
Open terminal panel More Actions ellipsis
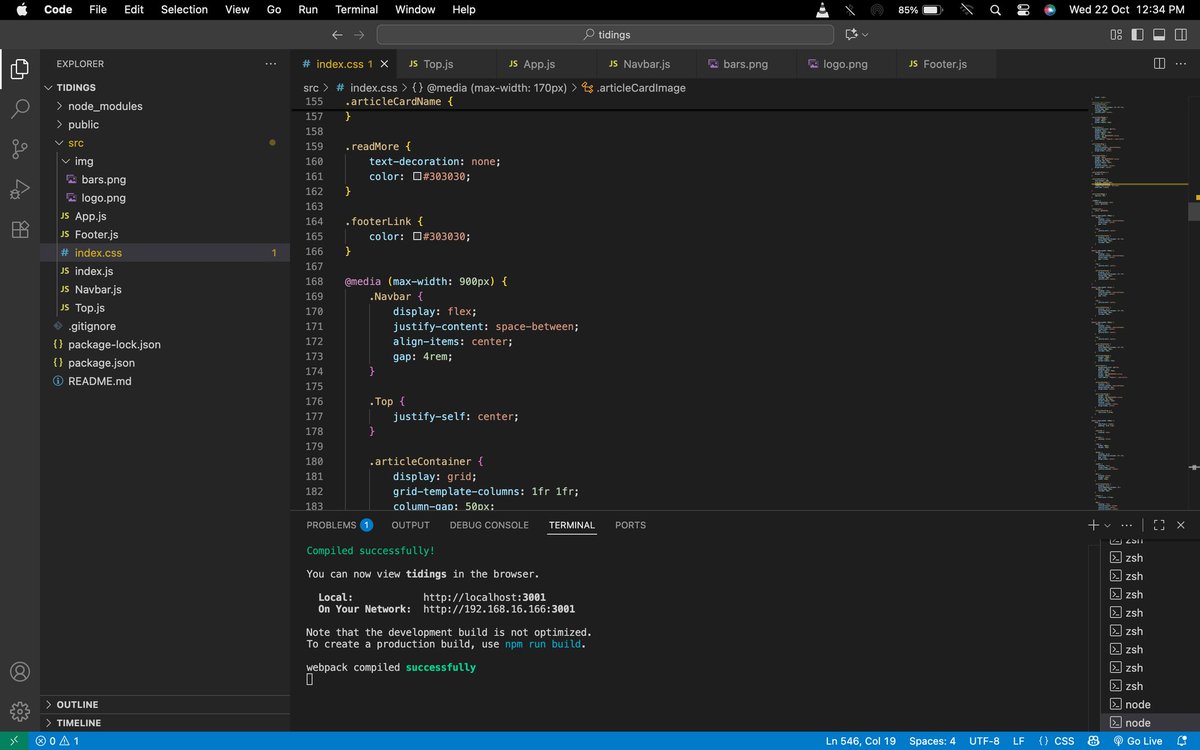coord(1127,525)
